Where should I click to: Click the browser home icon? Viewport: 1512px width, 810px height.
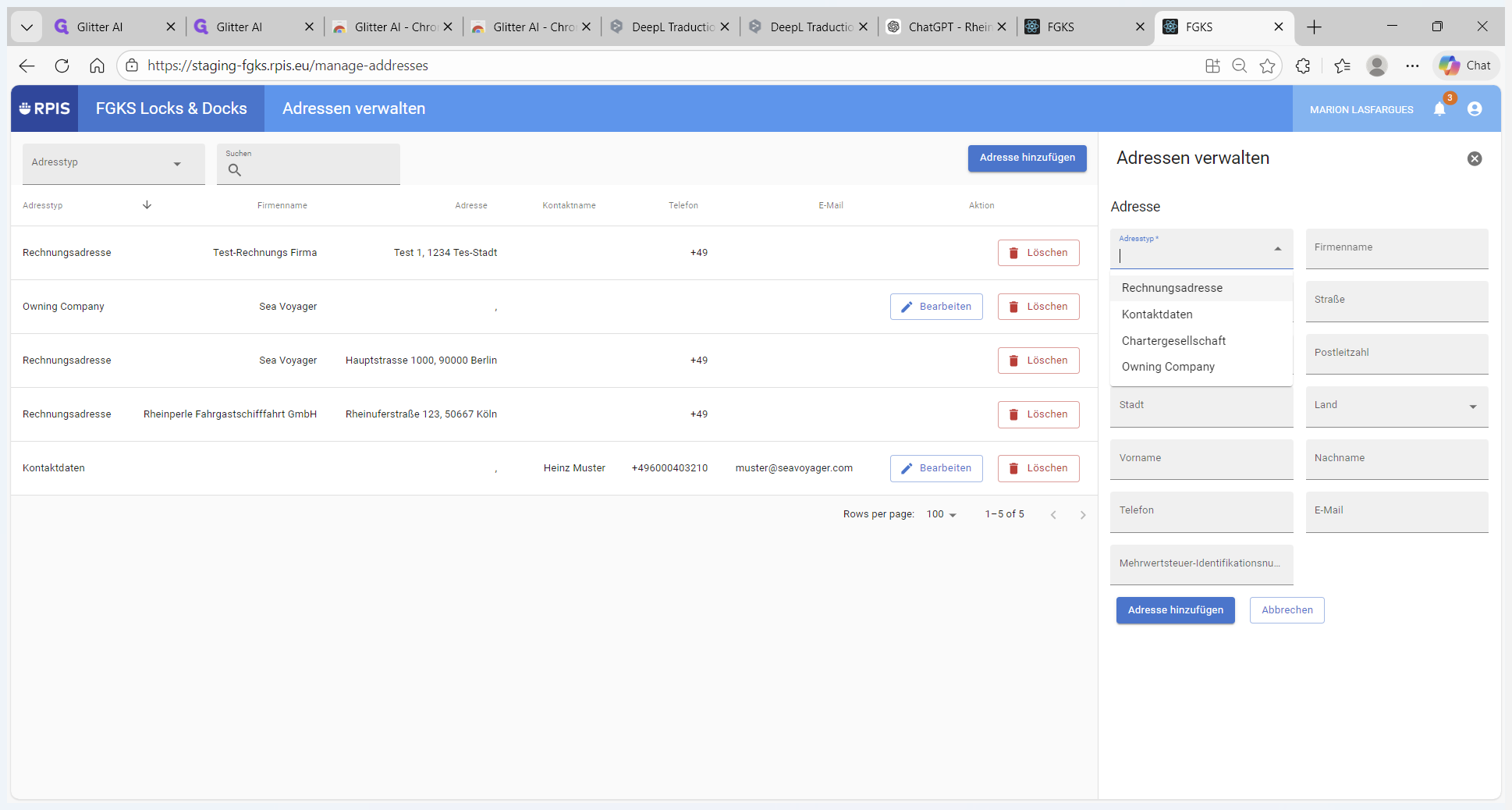click(97, 66)
